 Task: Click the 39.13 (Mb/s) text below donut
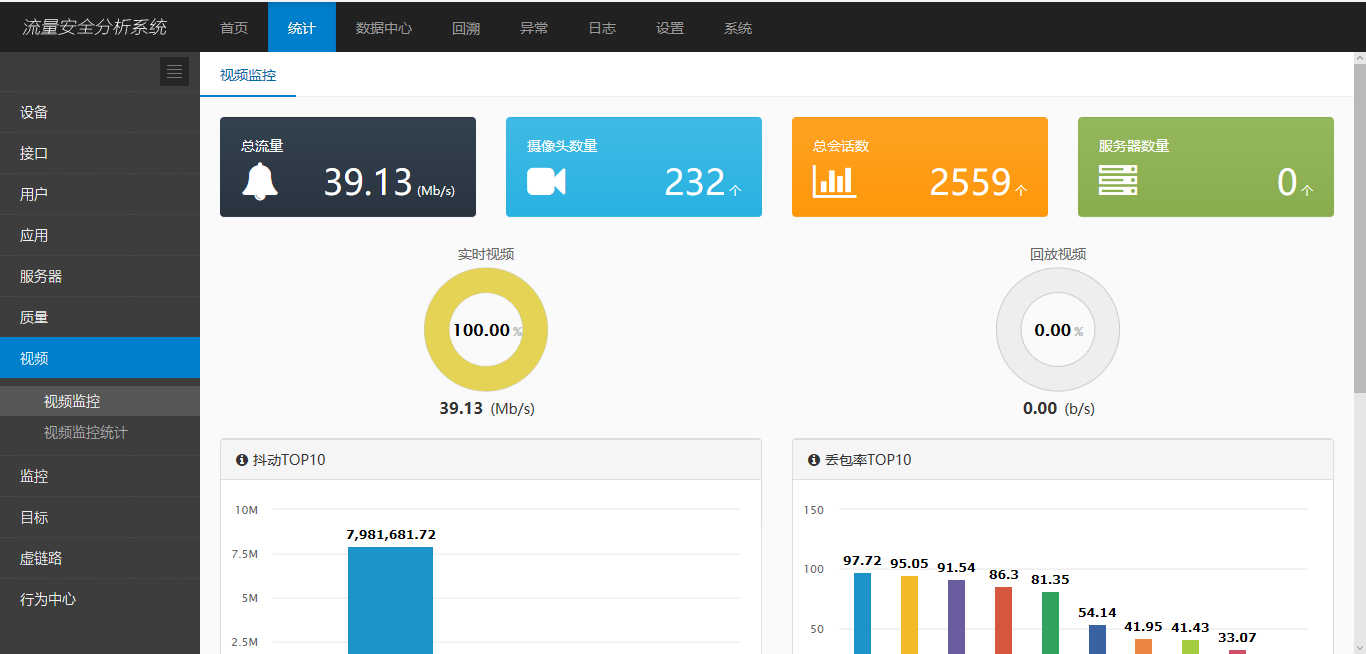[x=487, y=408]
